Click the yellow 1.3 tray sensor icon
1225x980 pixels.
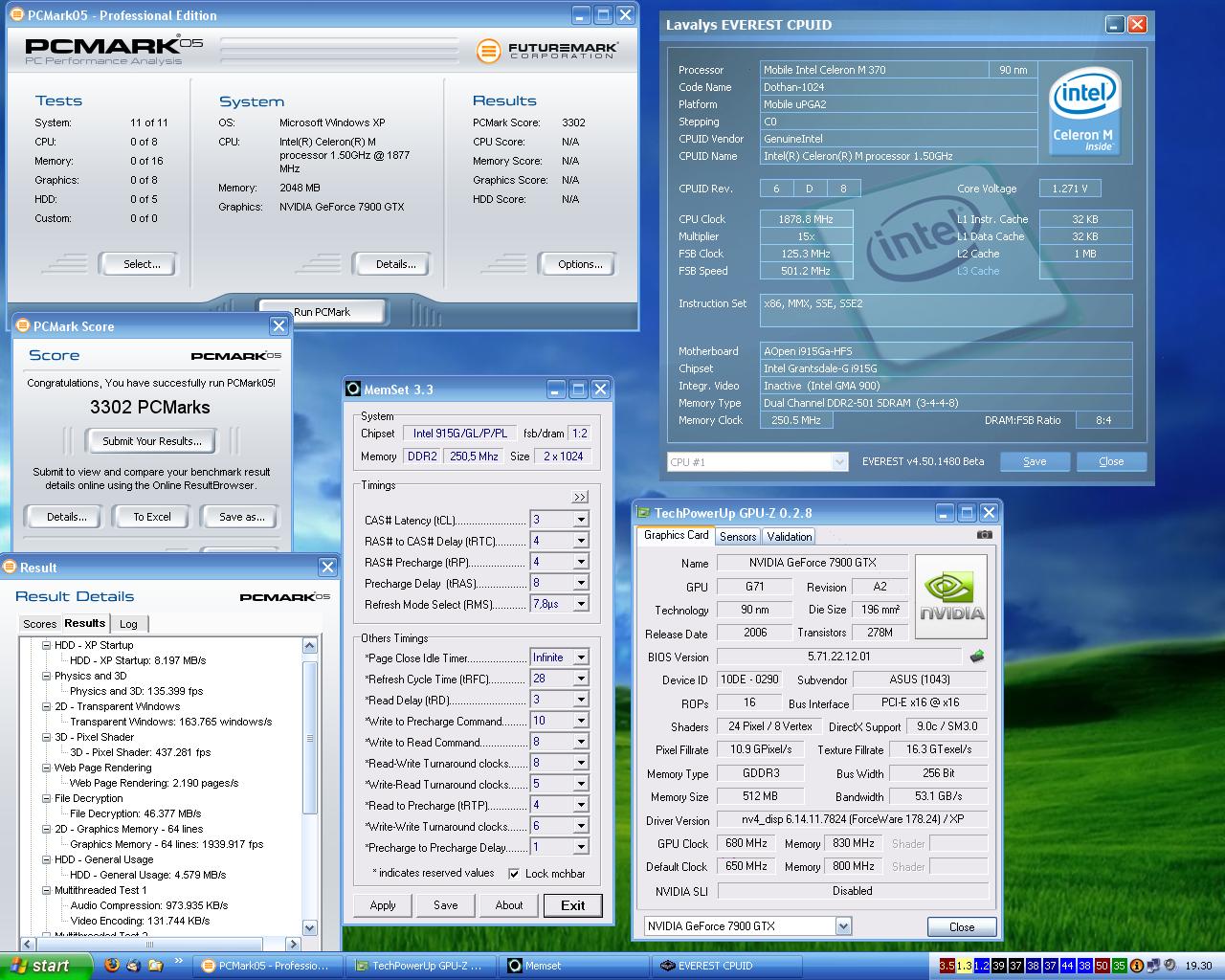click(x=964, y=966)
